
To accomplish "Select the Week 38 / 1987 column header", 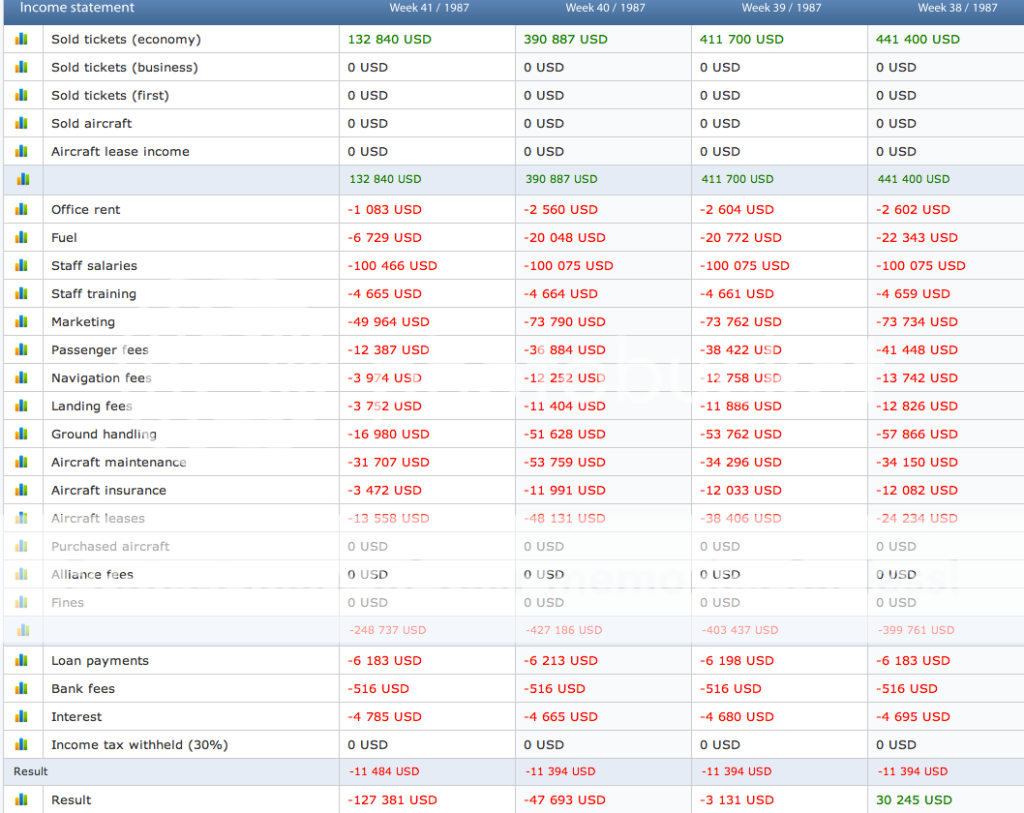I will (x=957, y=8).
